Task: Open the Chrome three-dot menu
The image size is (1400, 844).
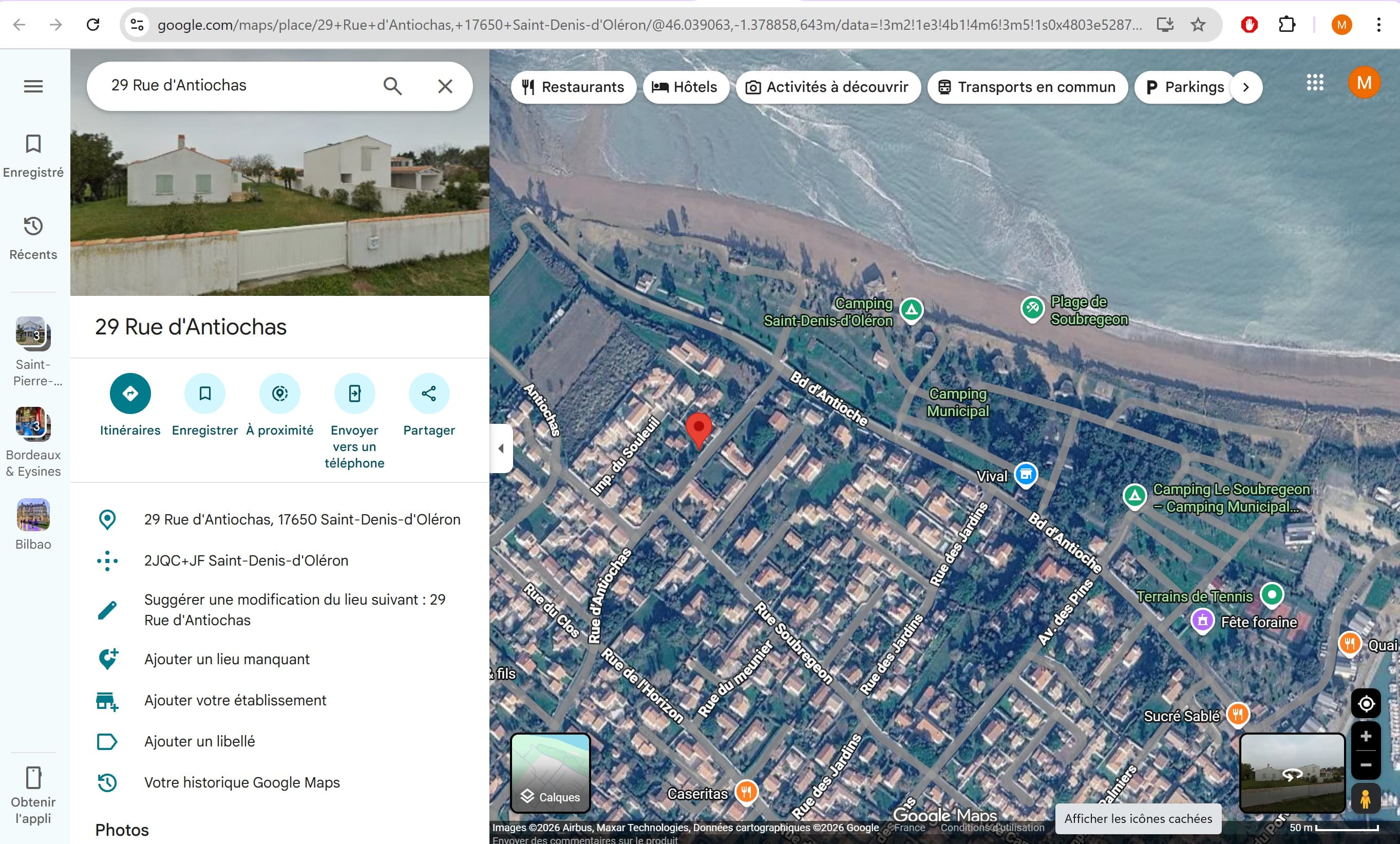Action: click(x=1378, y=25)
